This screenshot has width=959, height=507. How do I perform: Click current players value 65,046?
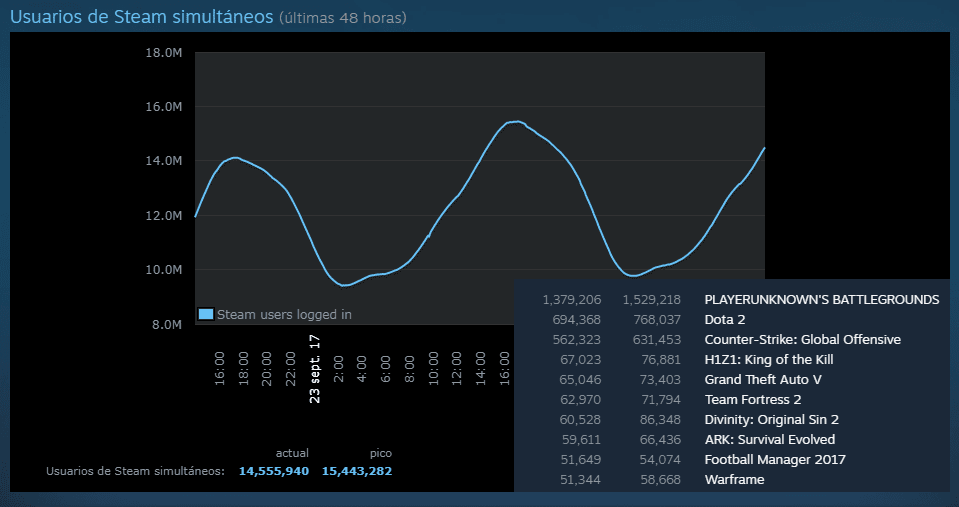coord(580,380)
